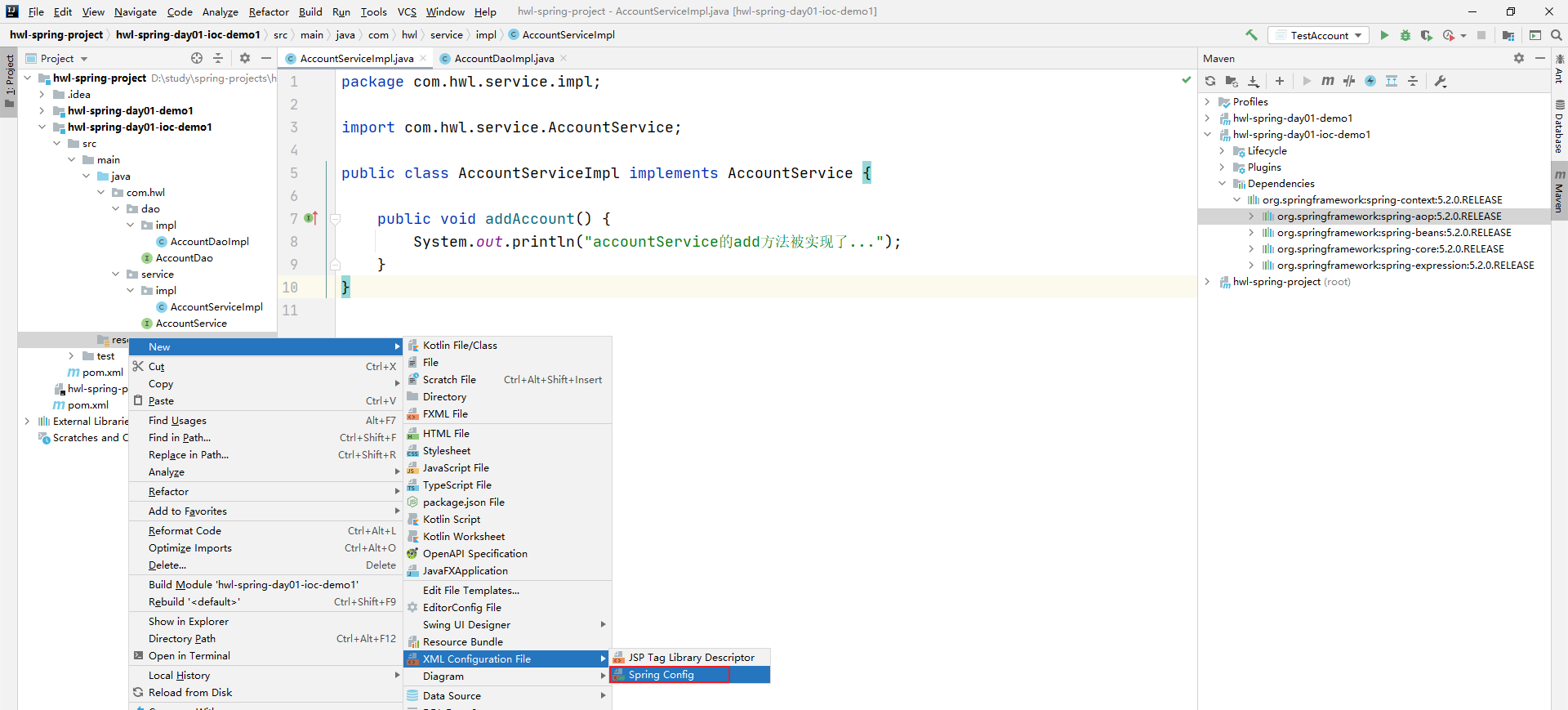Screen dimensions: 1568x710
Task: Click the service breadcrumb segment
Action: [x=446, y=35]
